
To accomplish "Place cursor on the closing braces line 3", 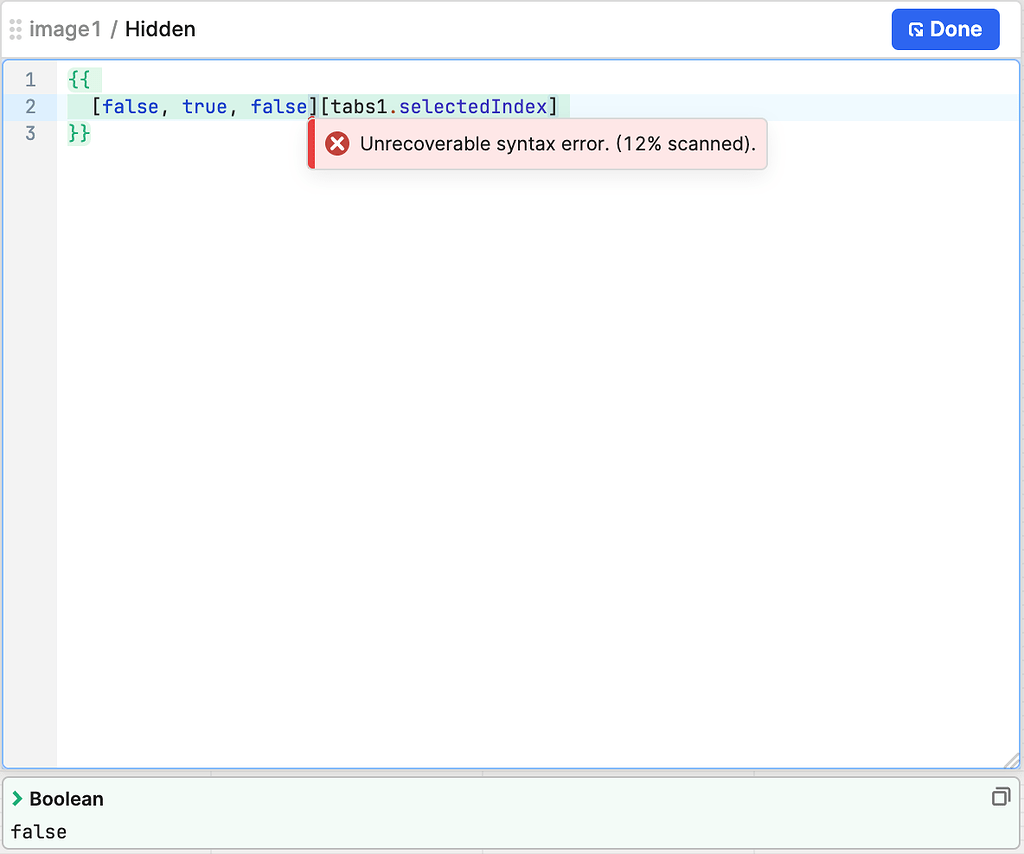I will pos(79,133).
